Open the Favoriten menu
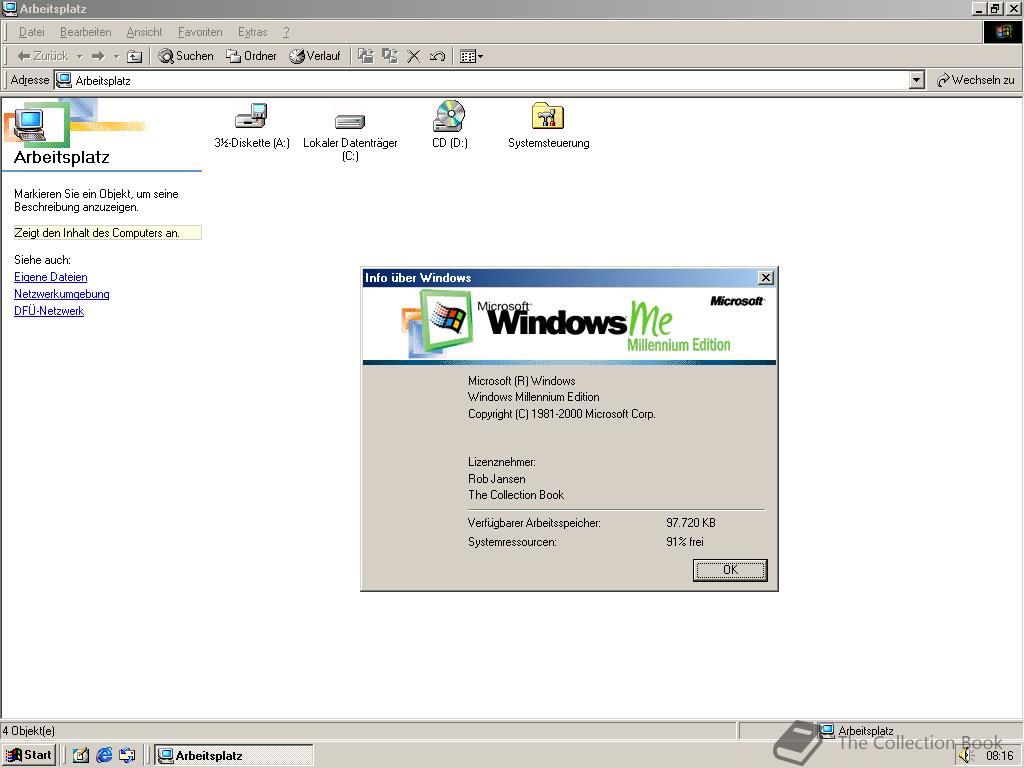This screenshot has width=1024, height=768. pyautogui.click(x=200, y=32)
